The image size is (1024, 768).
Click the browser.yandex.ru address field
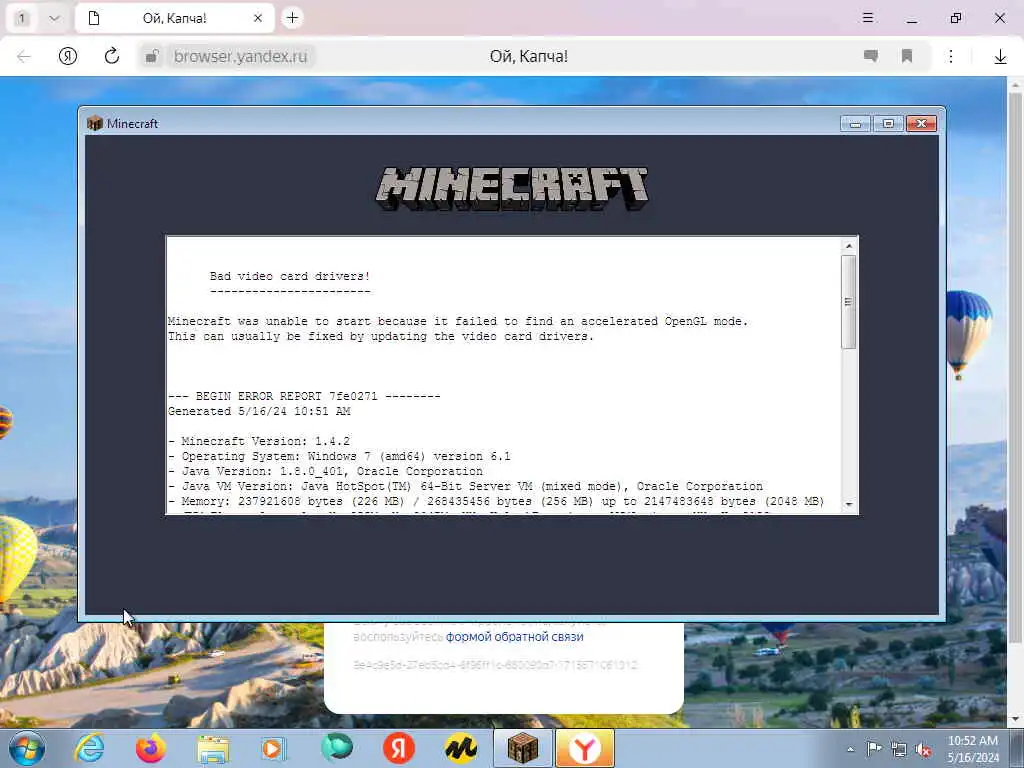[x=240, y=56]
